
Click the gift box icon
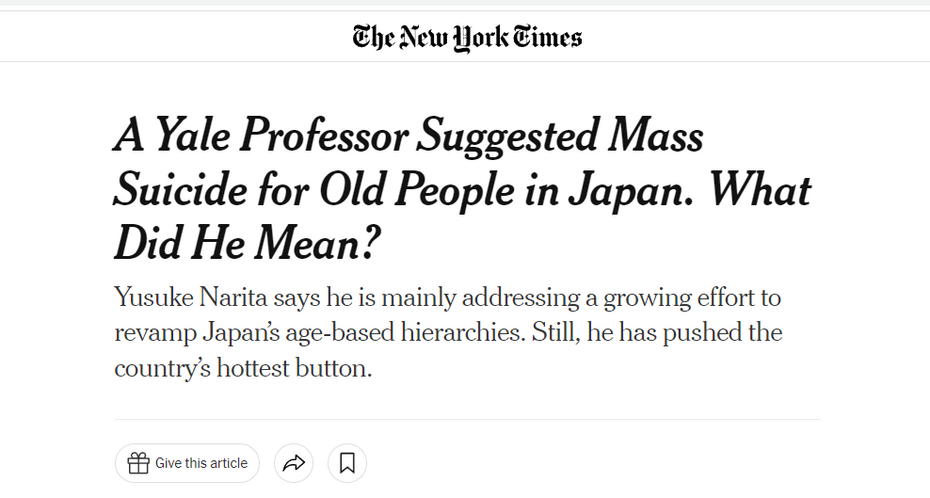[x=138, y=463]
